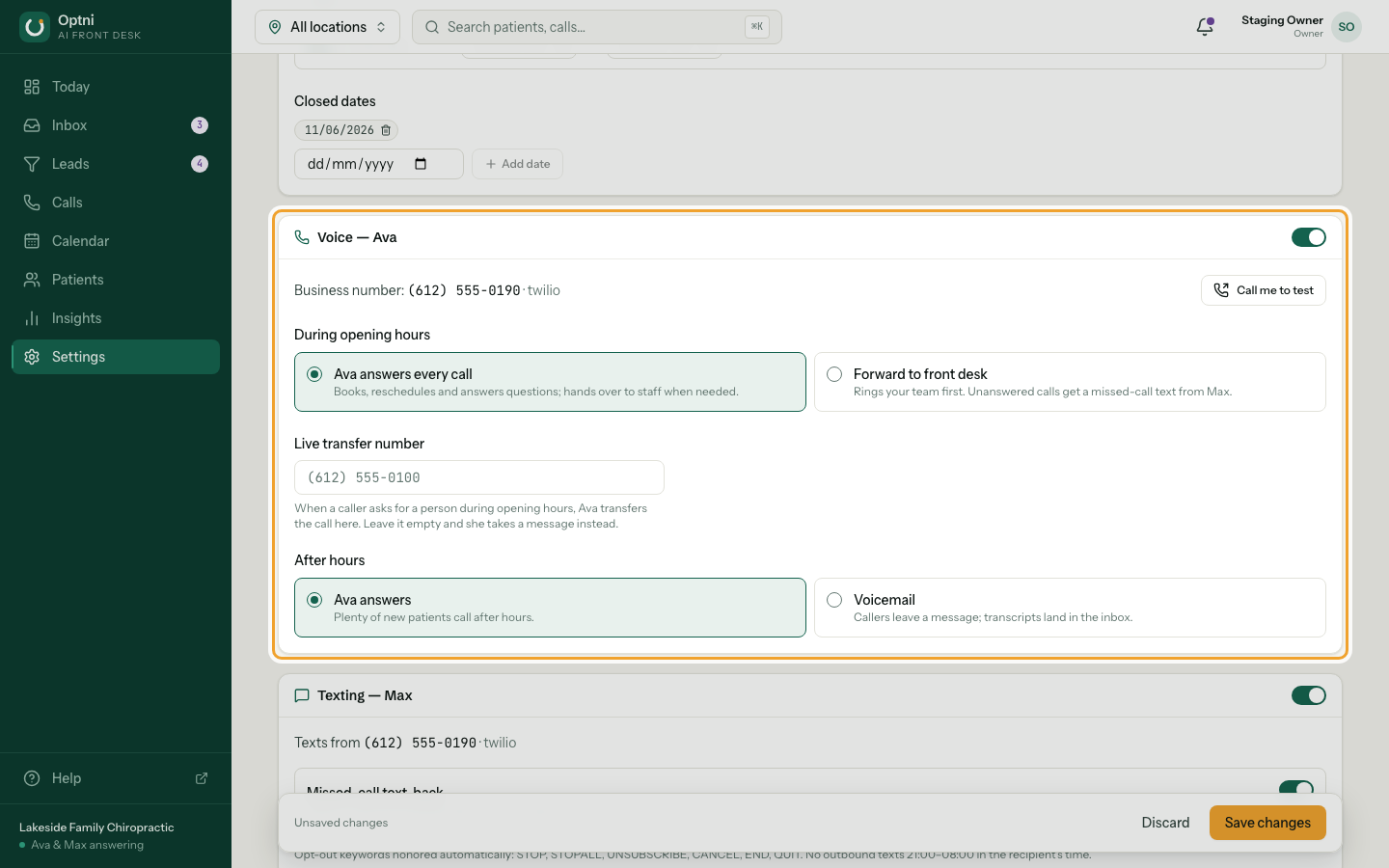The image size is (1389, 868).
Task: Click Add date button
Action: 517,164
